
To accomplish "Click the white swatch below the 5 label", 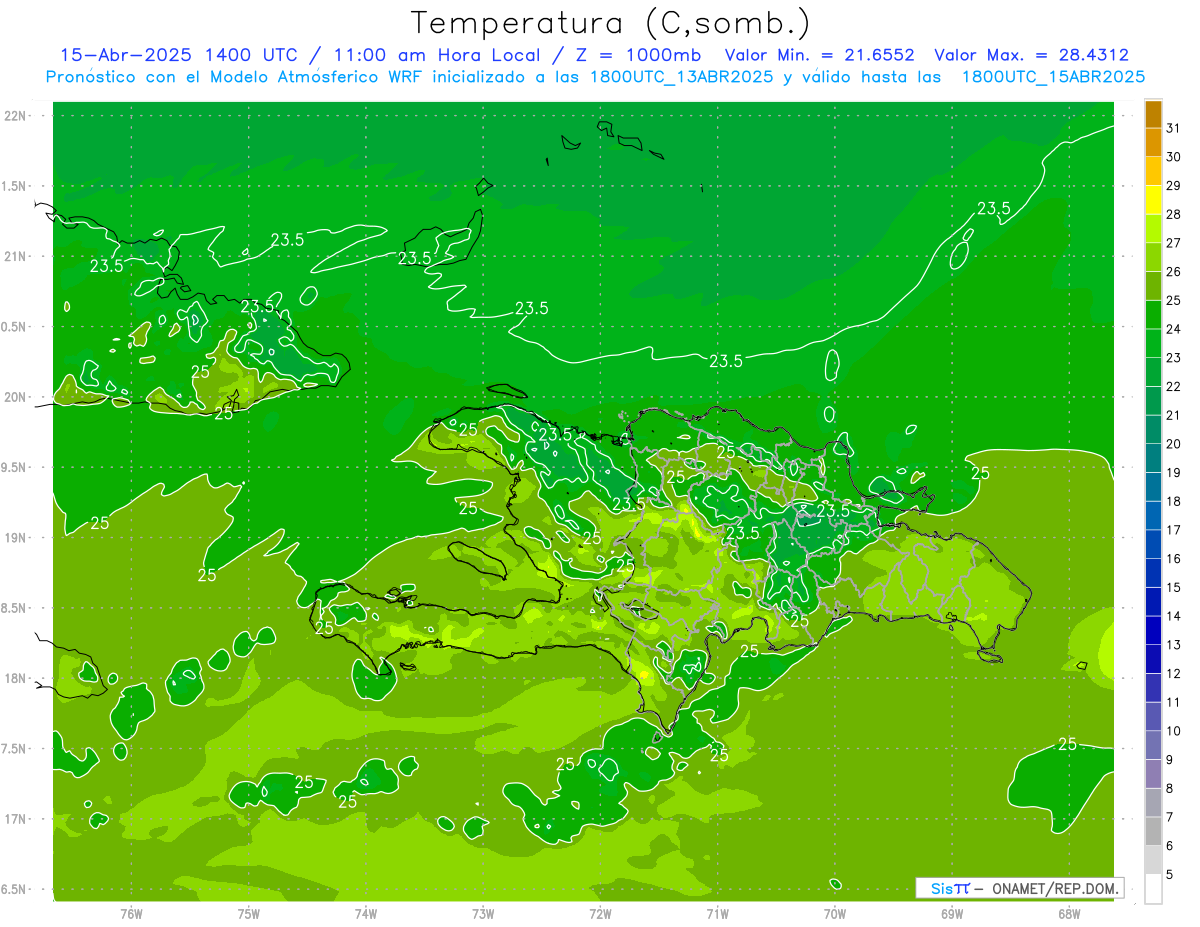I will pyautogui.click(x=1153, y=889).
